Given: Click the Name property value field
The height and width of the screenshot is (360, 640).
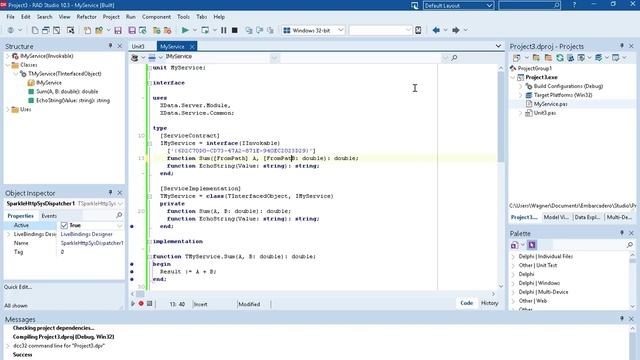Looking at the screenshot, I should click(x=91, y=243).
